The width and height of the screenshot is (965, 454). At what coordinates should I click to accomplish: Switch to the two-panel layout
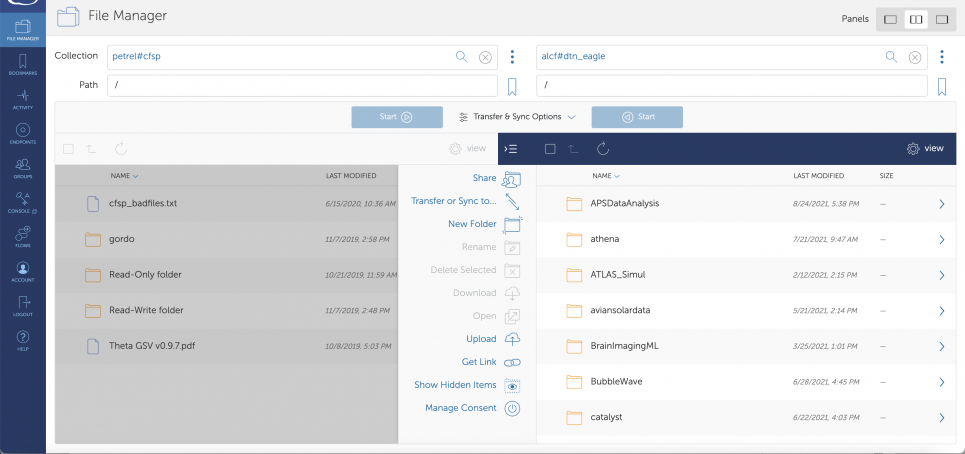click(915, 19)
